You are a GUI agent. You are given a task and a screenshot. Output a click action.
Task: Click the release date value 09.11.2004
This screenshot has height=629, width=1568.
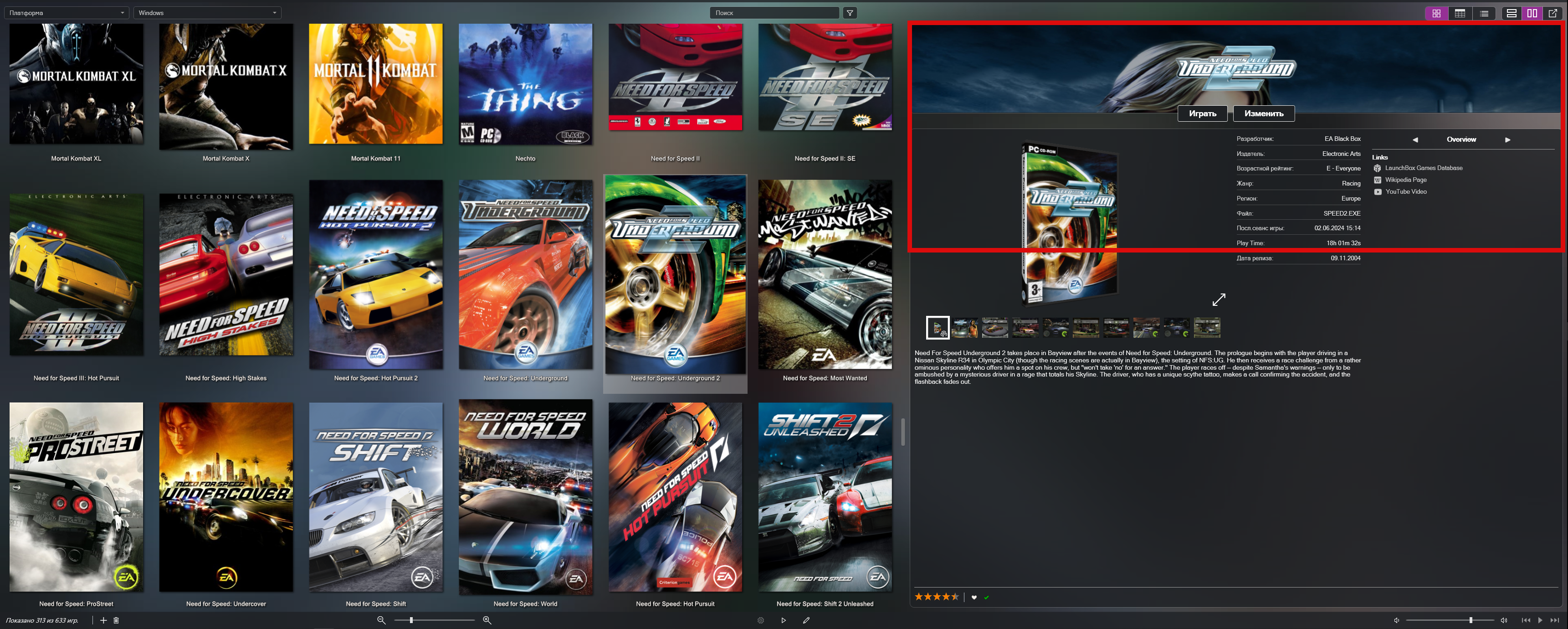(1345, 258)
